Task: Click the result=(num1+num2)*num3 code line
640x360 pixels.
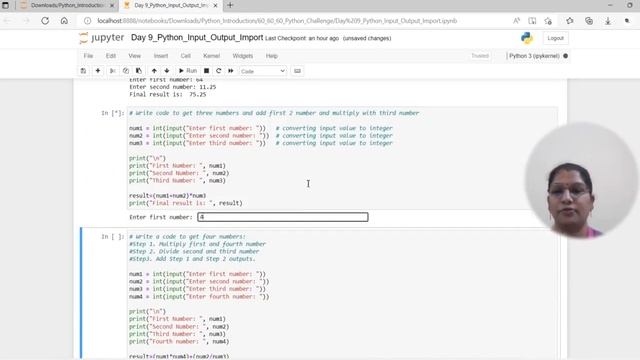Action: [167, 196]
